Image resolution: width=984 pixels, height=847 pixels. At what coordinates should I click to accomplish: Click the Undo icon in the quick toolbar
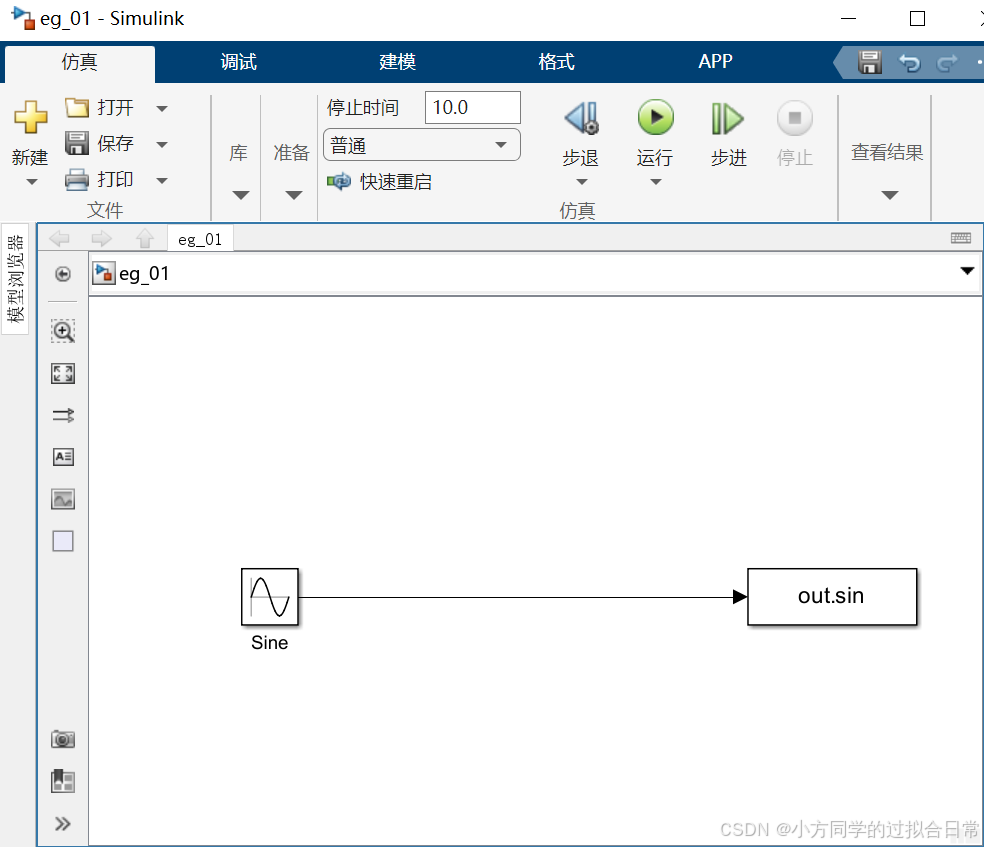(909, 62)
